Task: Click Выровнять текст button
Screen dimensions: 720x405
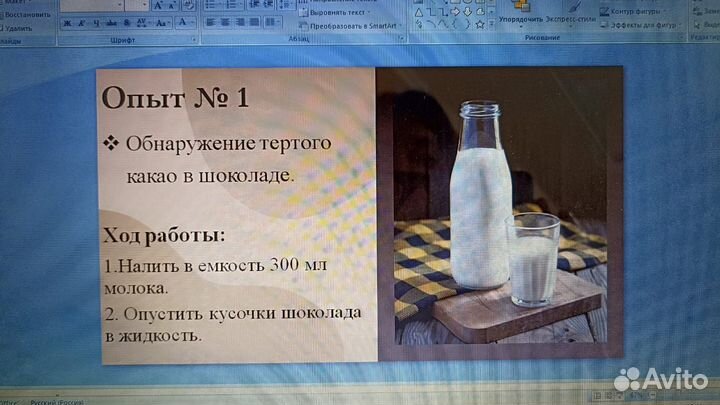Action: 335,12
